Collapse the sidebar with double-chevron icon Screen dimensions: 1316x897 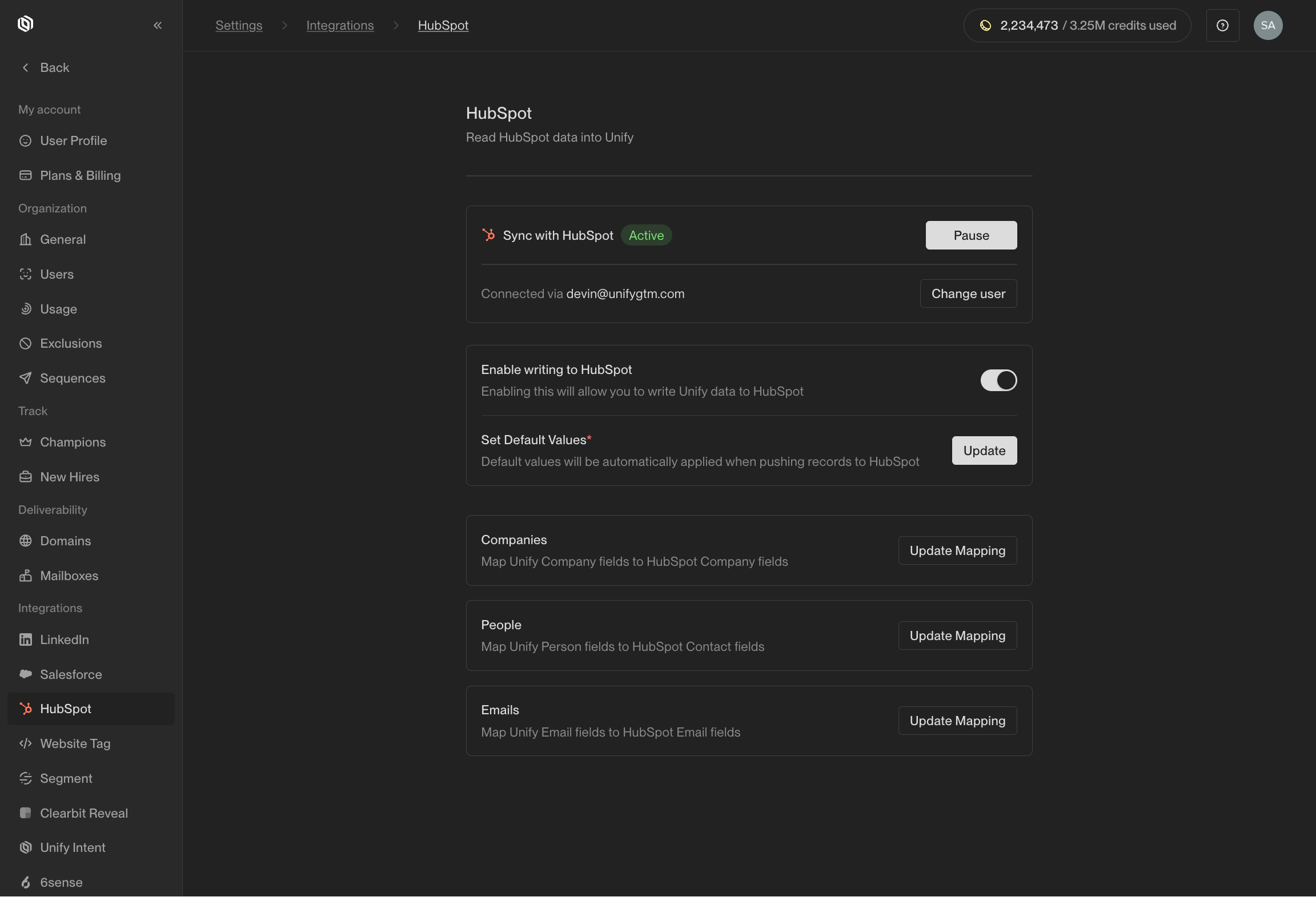click(158, 25)
